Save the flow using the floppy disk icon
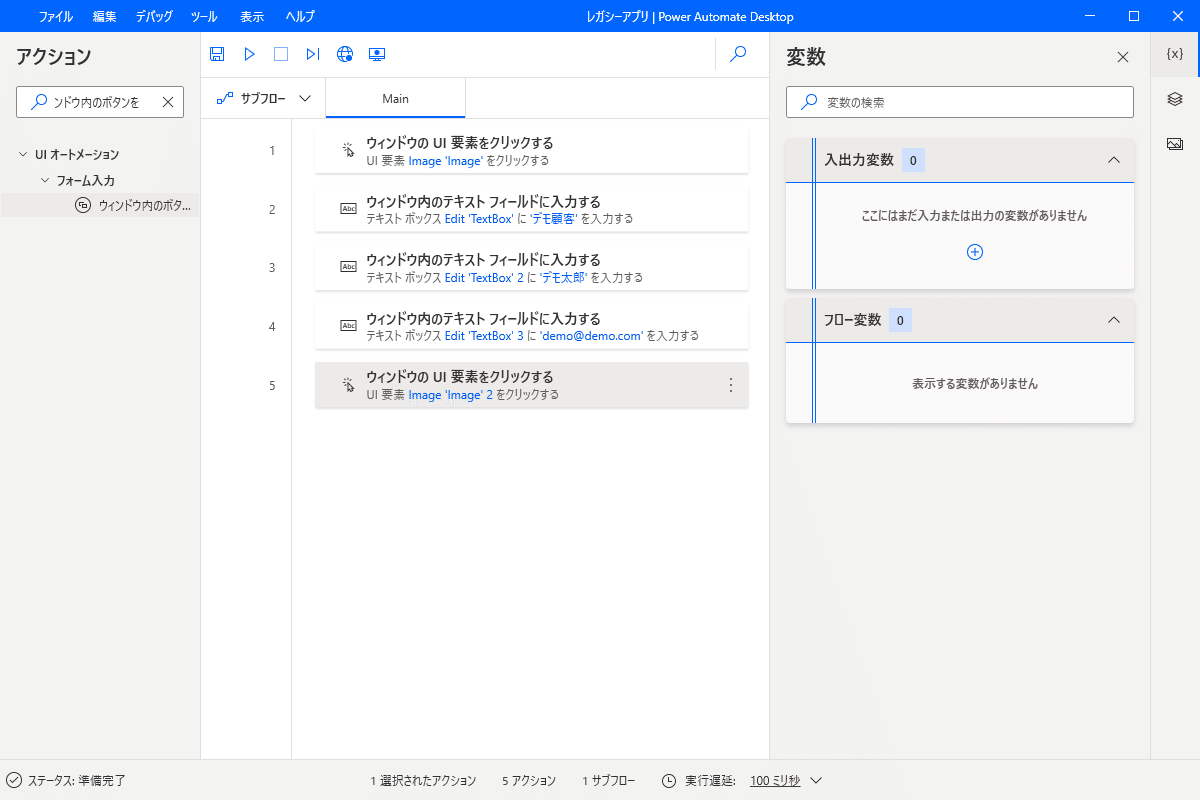The height and width of the screenshot is (800, 1200). tap(216, 54)
